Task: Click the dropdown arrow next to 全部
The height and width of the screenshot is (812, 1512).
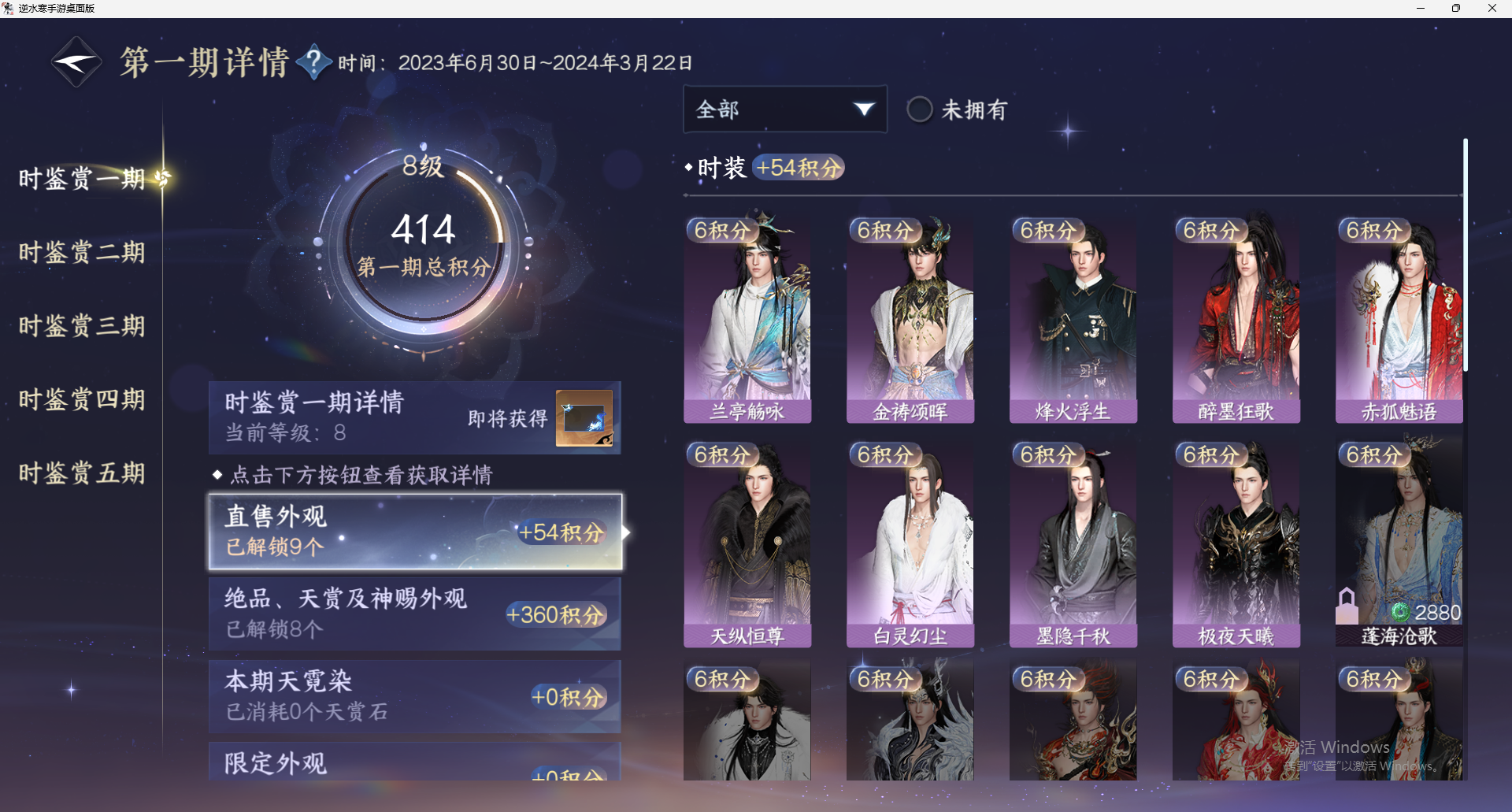Action: [x=864, y=109]
